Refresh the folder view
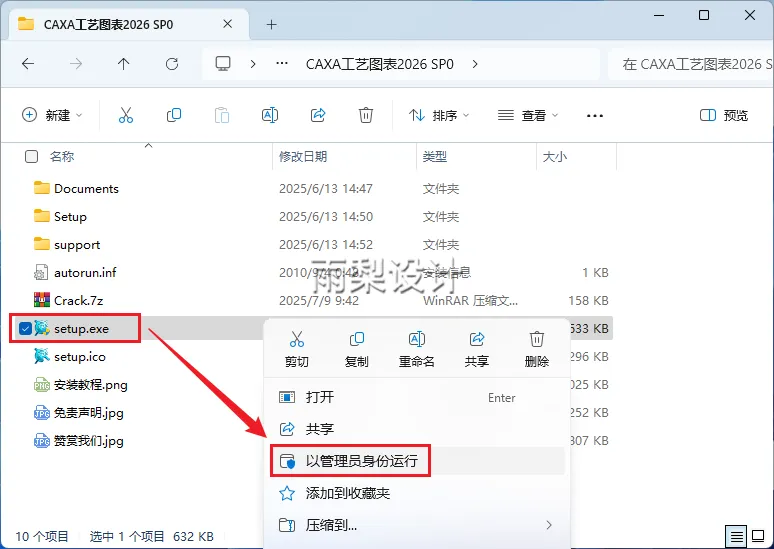This screenshot has height=549, width=774. 172,64
